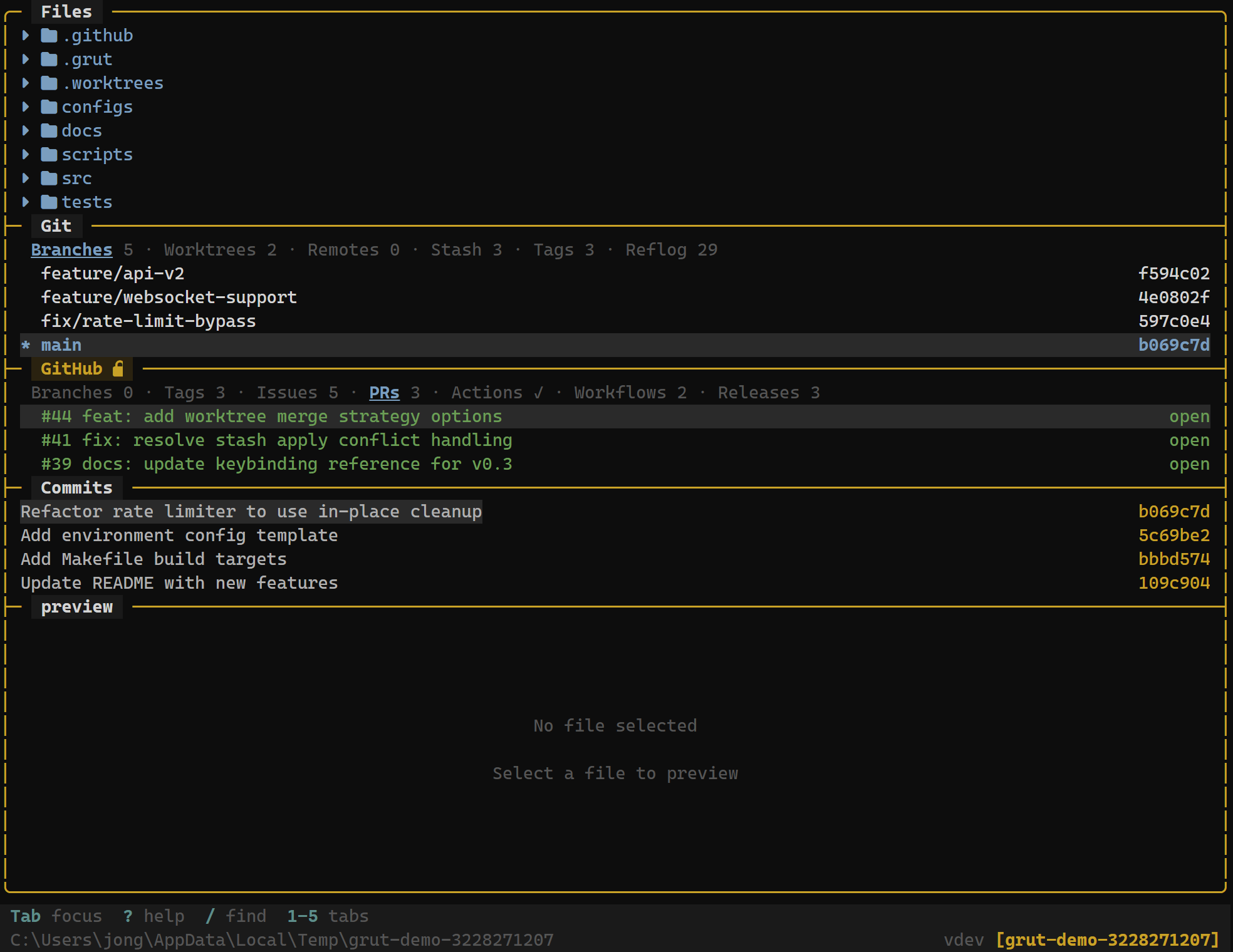The image size is (1233, 952).
Task: Select commit Update README with new features
Action: pos(615,583)
